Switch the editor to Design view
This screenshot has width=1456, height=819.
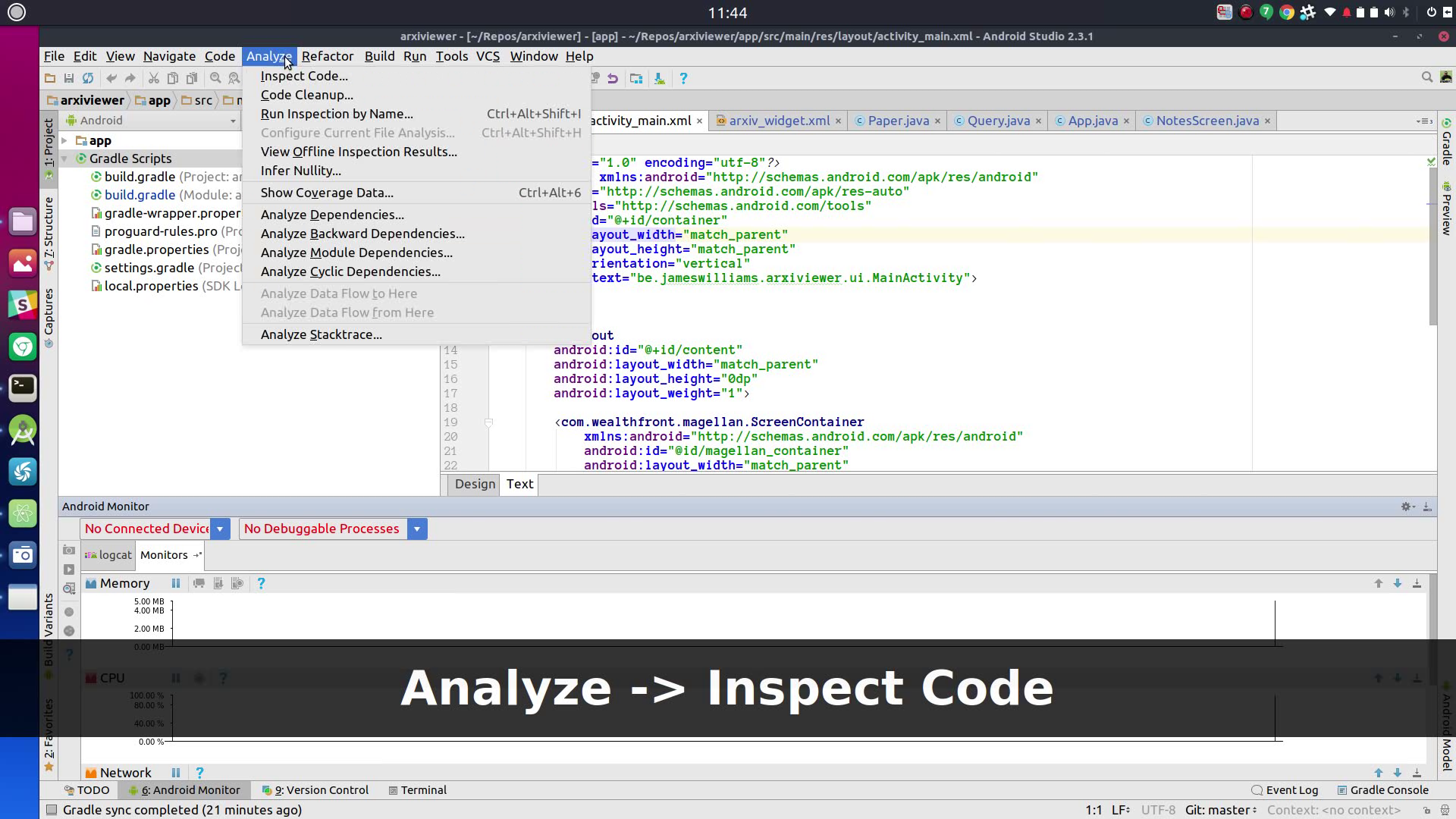tap(475, 484)
